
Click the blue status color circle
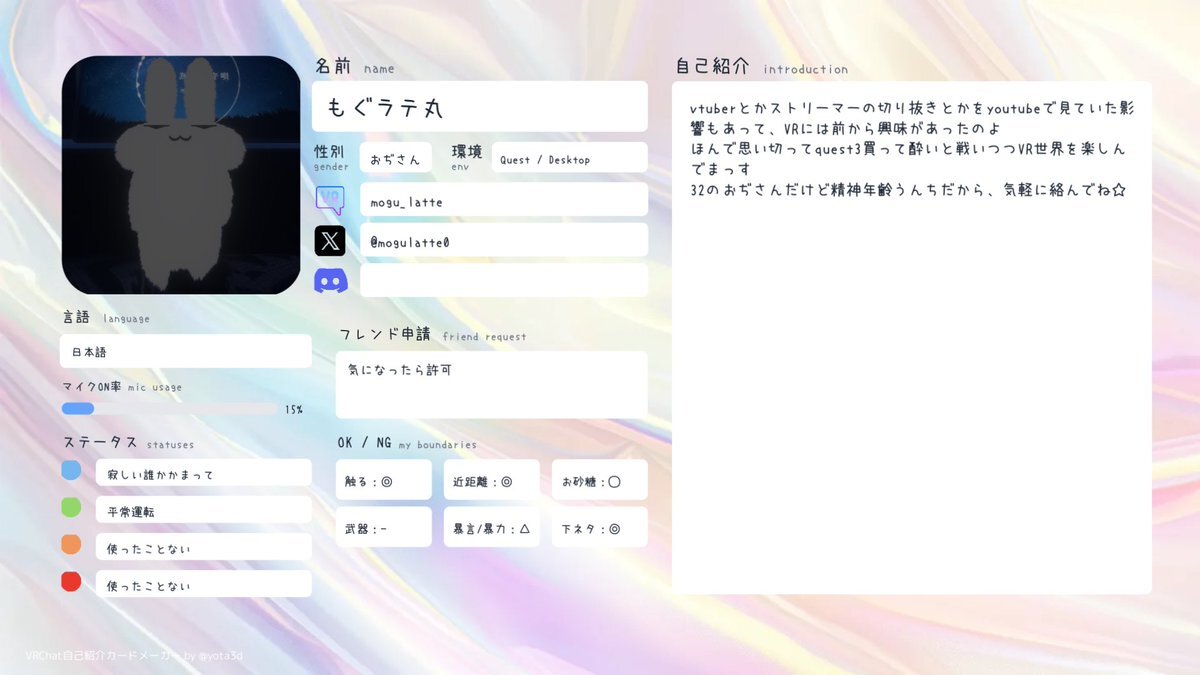click(71, 470)
